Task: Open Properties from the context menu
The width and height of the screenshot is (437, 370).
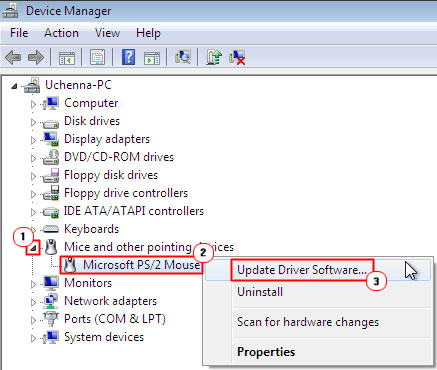Action: pyautogui.click(x=318, y=352)
